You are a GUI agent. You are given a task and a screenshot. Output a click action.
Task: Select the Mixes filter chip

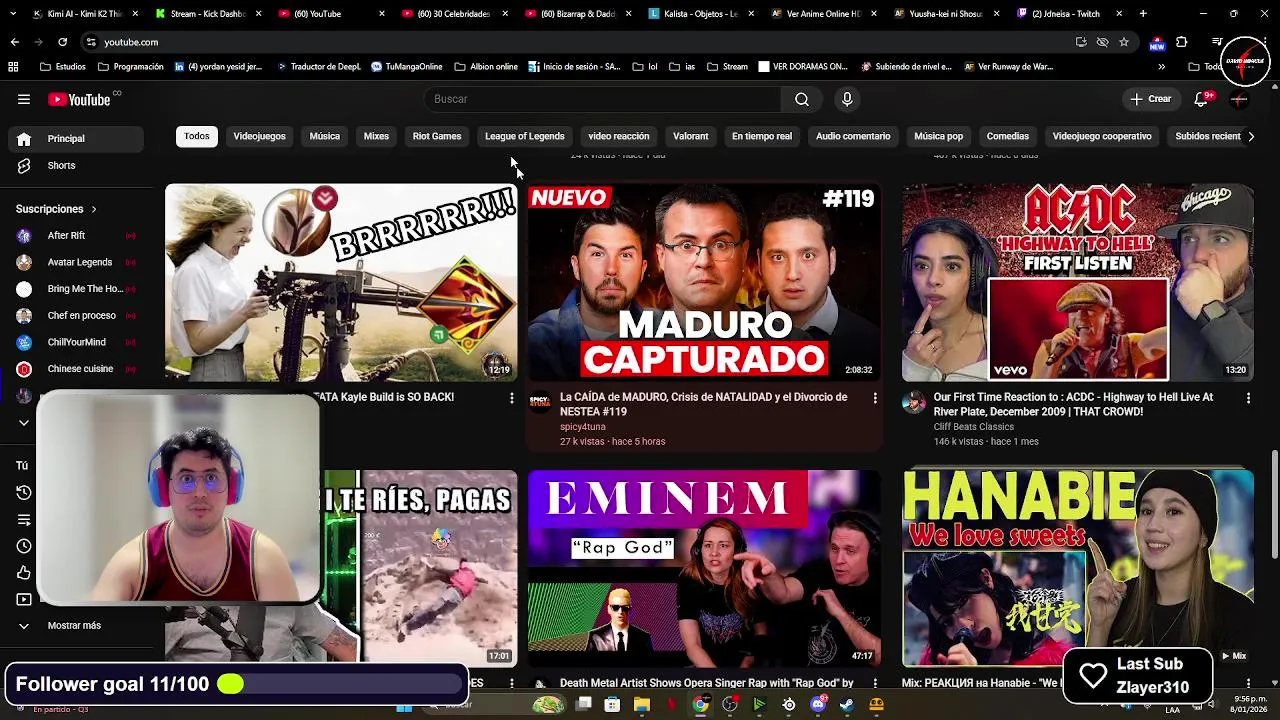(376, 136)
